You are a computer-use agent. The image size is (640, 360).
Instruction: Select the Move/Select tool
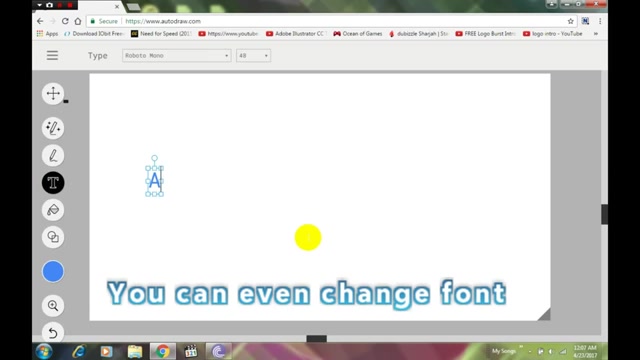pos(53,93)
